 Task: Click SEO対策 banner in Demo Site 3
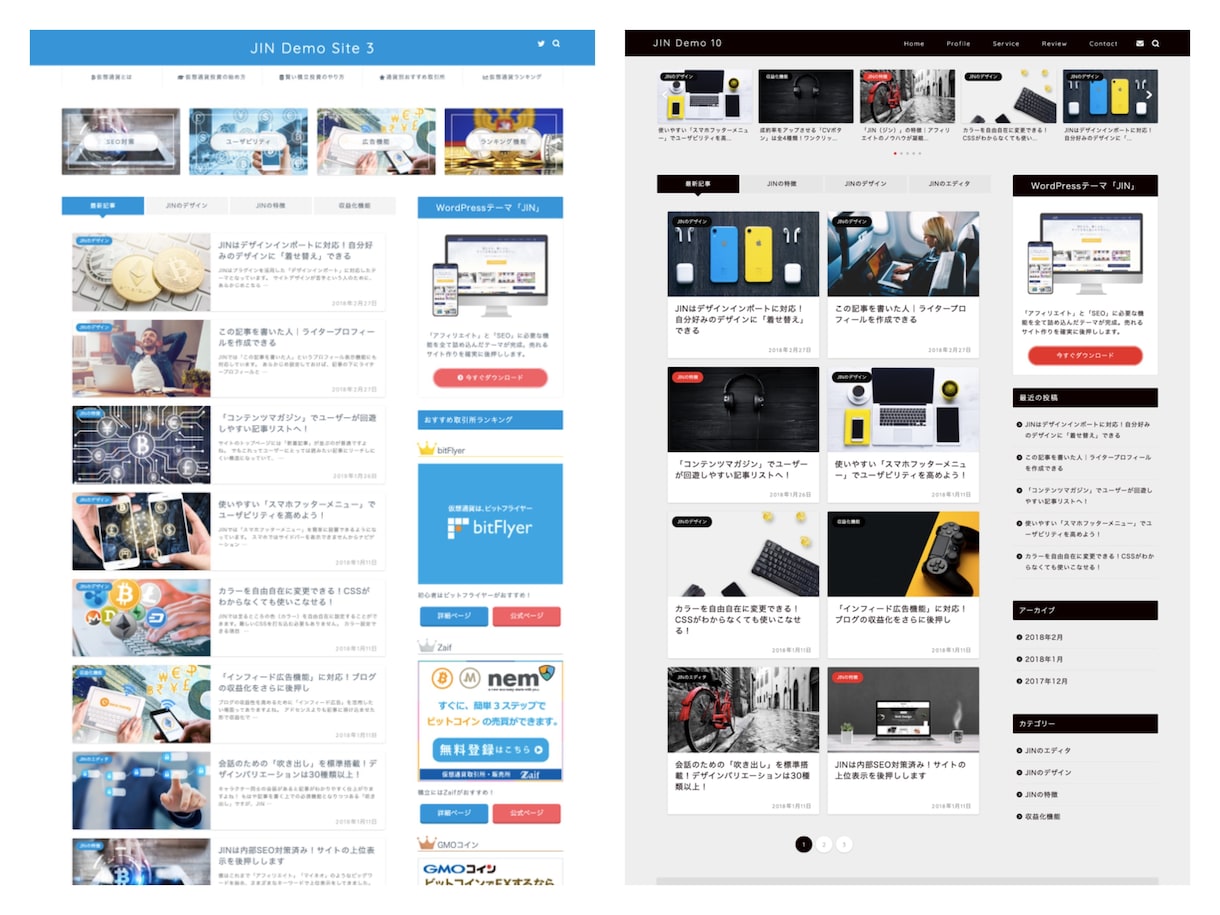[121, 142]
